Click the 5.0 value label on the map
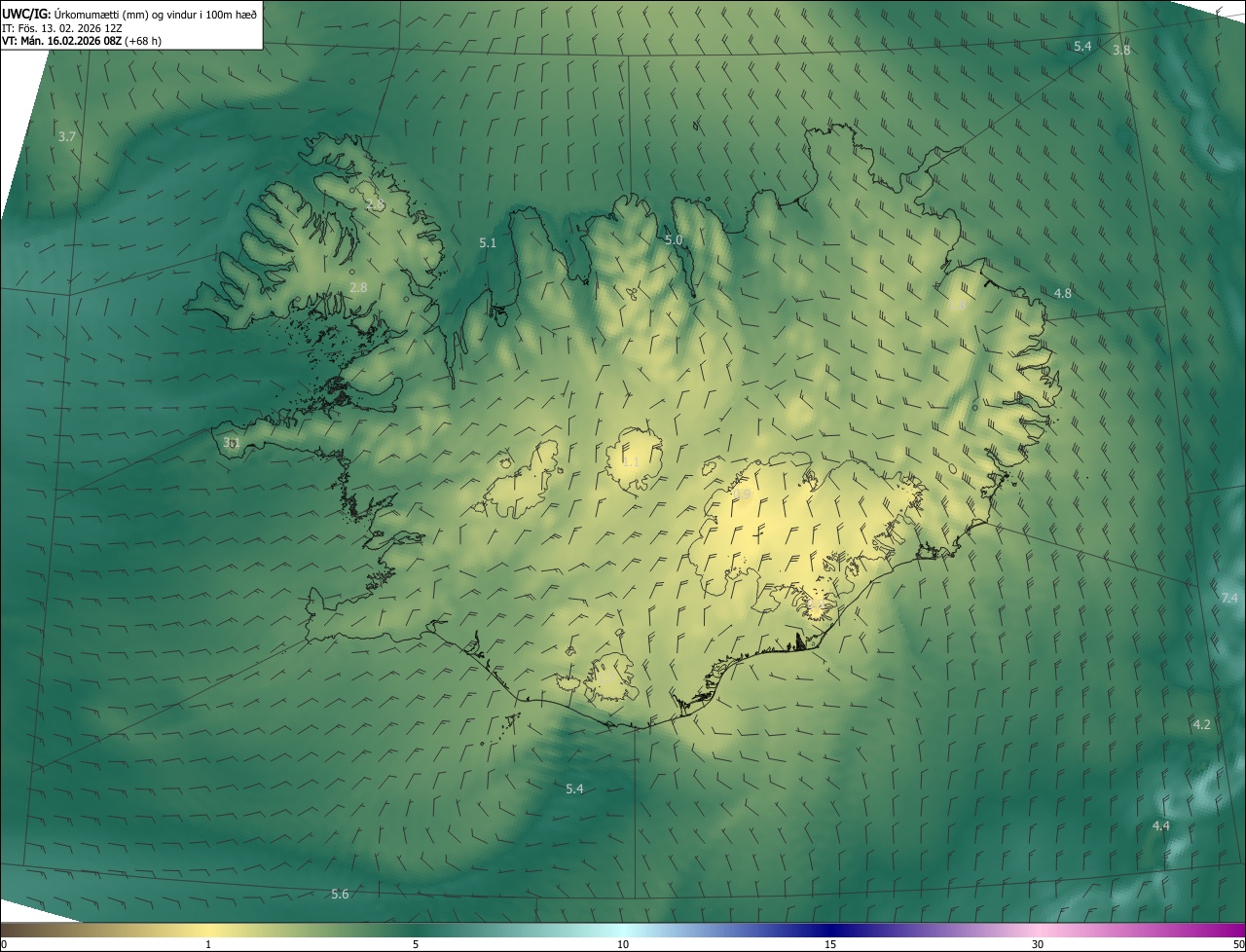The image size is (1246, 952). [x=674, y=240]
